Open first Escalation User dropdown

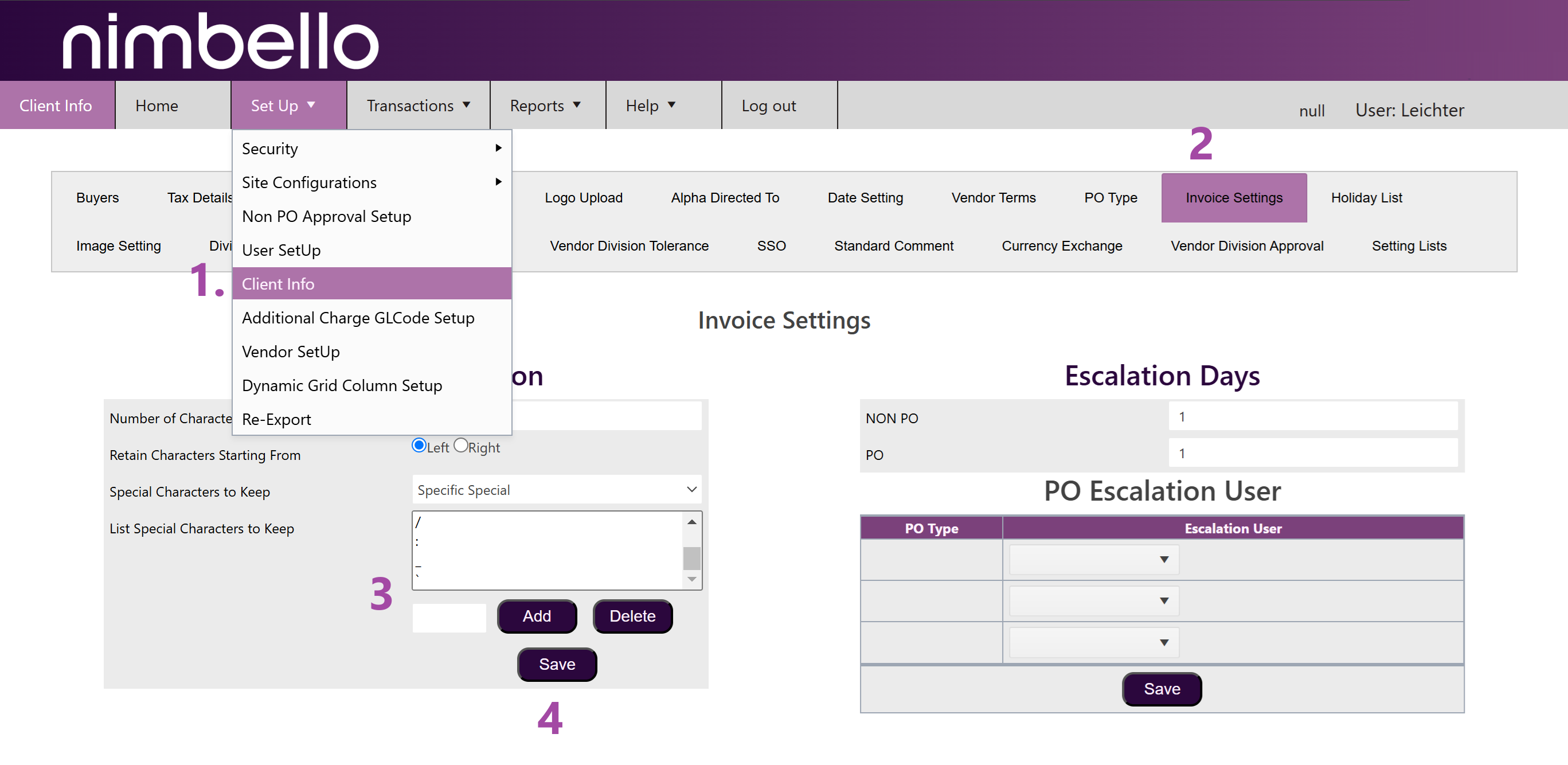pos(1093,559)
